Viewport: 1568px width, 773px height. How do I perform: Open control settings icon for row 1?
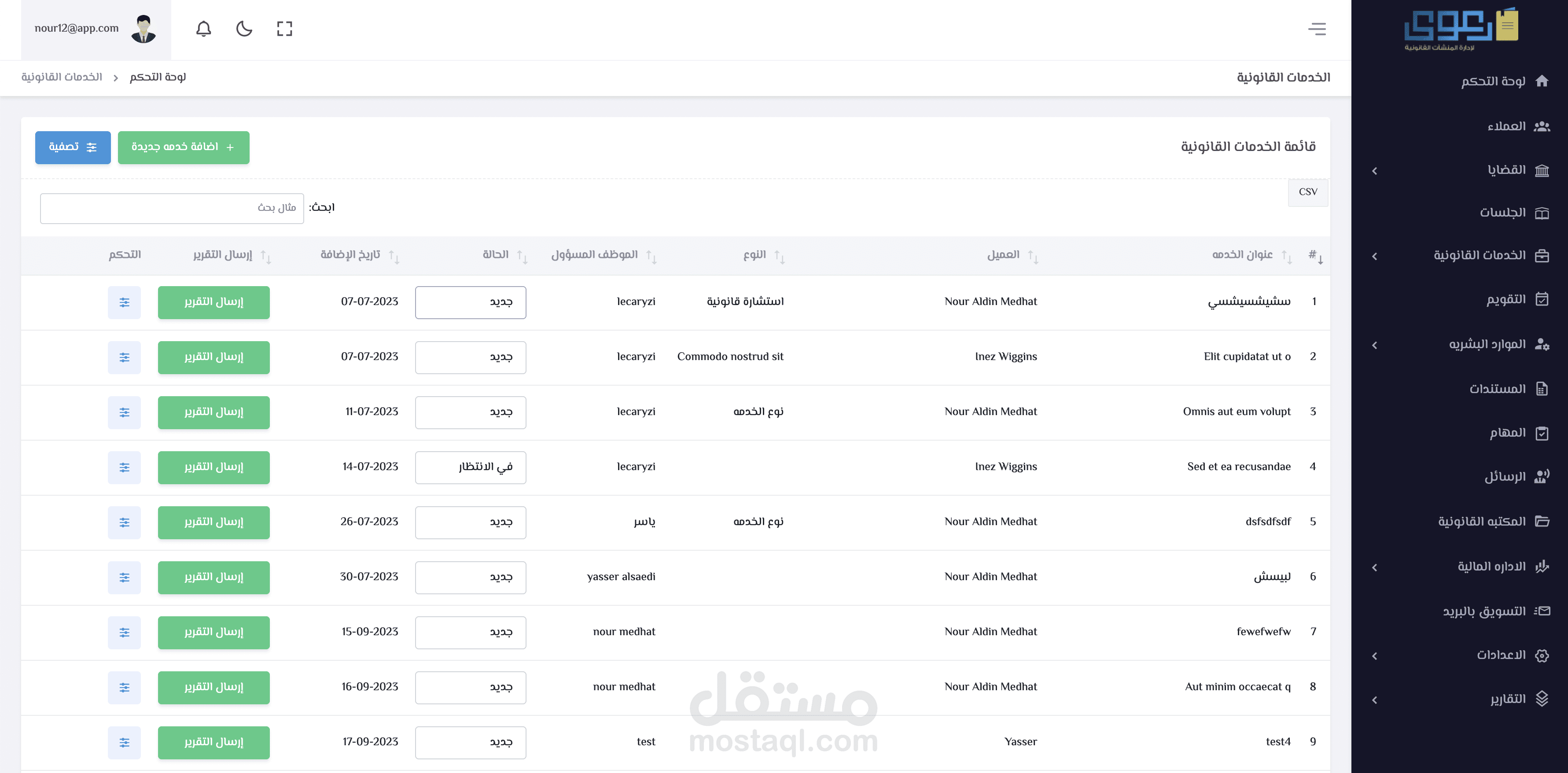(124, 302)
